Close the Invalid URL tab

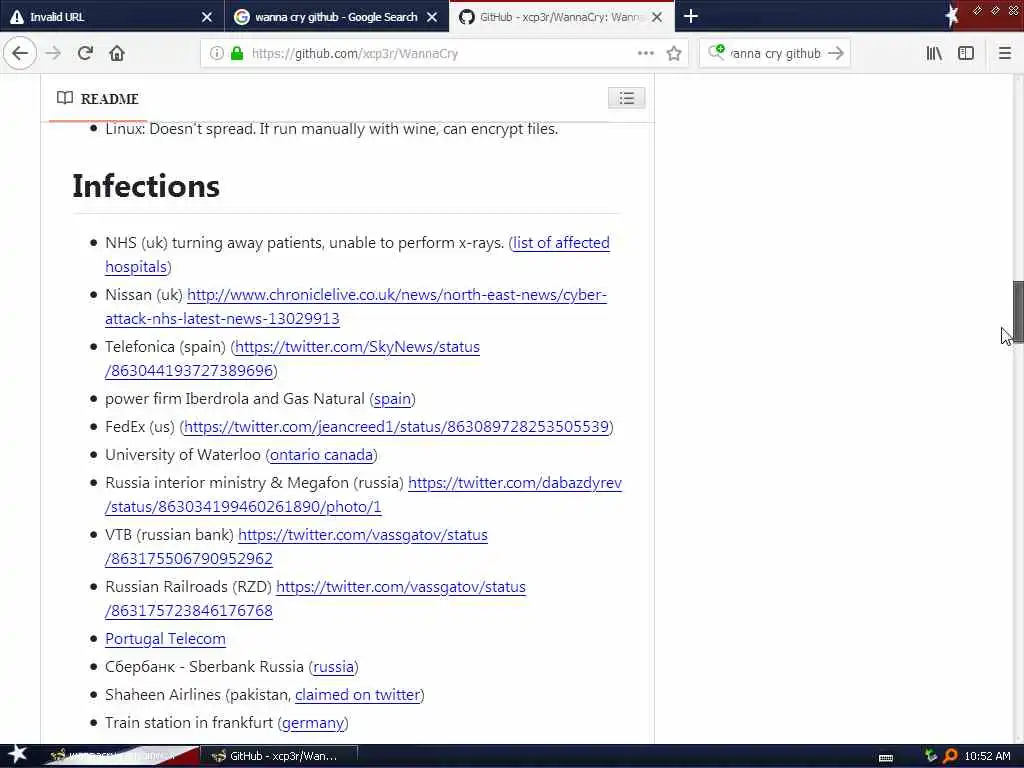(207, 17)
